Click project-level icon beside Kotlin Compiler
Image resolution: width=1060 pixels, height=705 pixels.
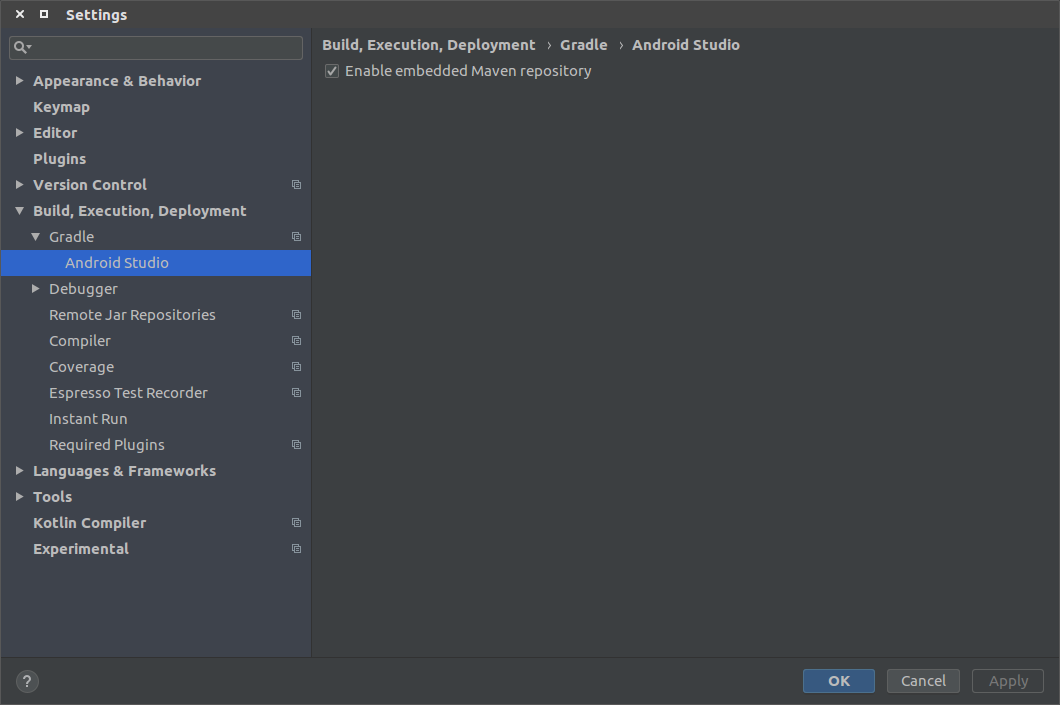tap(296, 522)
